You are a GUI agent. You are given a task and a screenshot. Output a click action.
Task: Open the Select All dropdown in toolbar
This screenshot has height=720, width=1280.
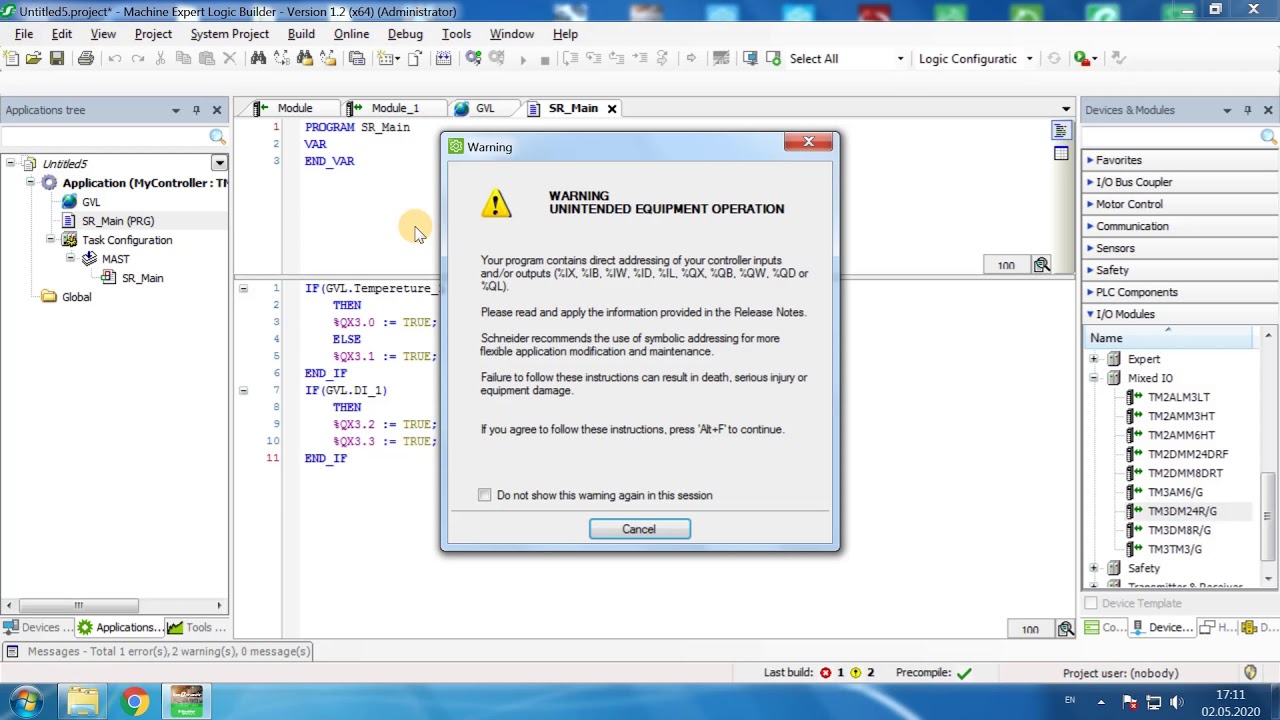click(900, 59)
